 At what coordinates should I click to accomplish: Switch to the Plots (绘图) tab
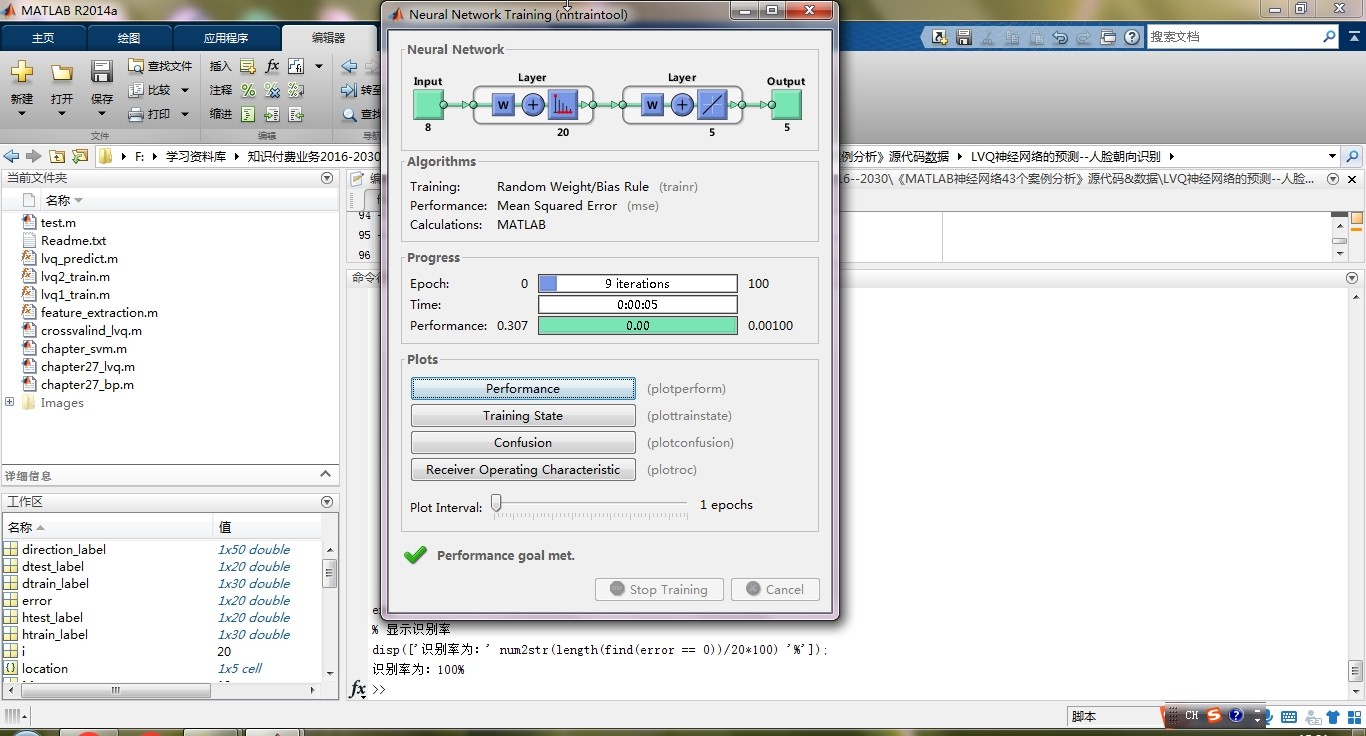click(x=129, y=38)
